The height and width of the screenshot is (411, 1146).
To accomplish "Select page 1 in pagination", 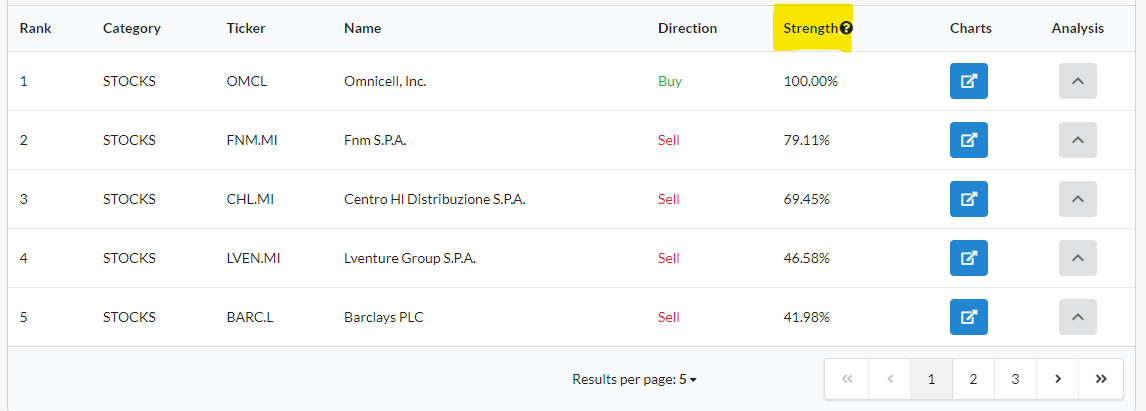I will coord(931,379).
